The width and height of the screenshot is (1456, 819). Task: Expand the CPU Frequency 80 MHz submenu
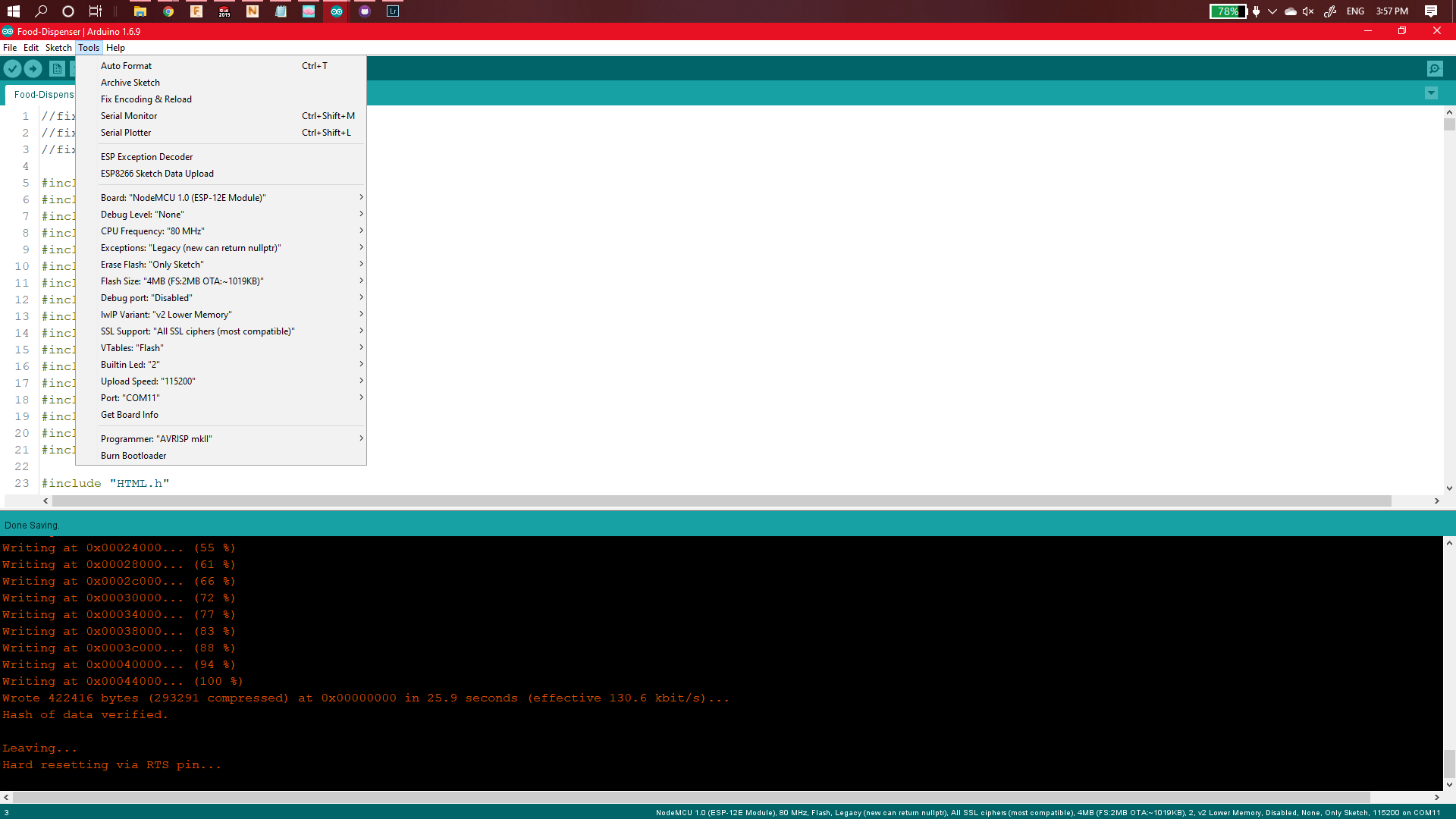point(220,231)
